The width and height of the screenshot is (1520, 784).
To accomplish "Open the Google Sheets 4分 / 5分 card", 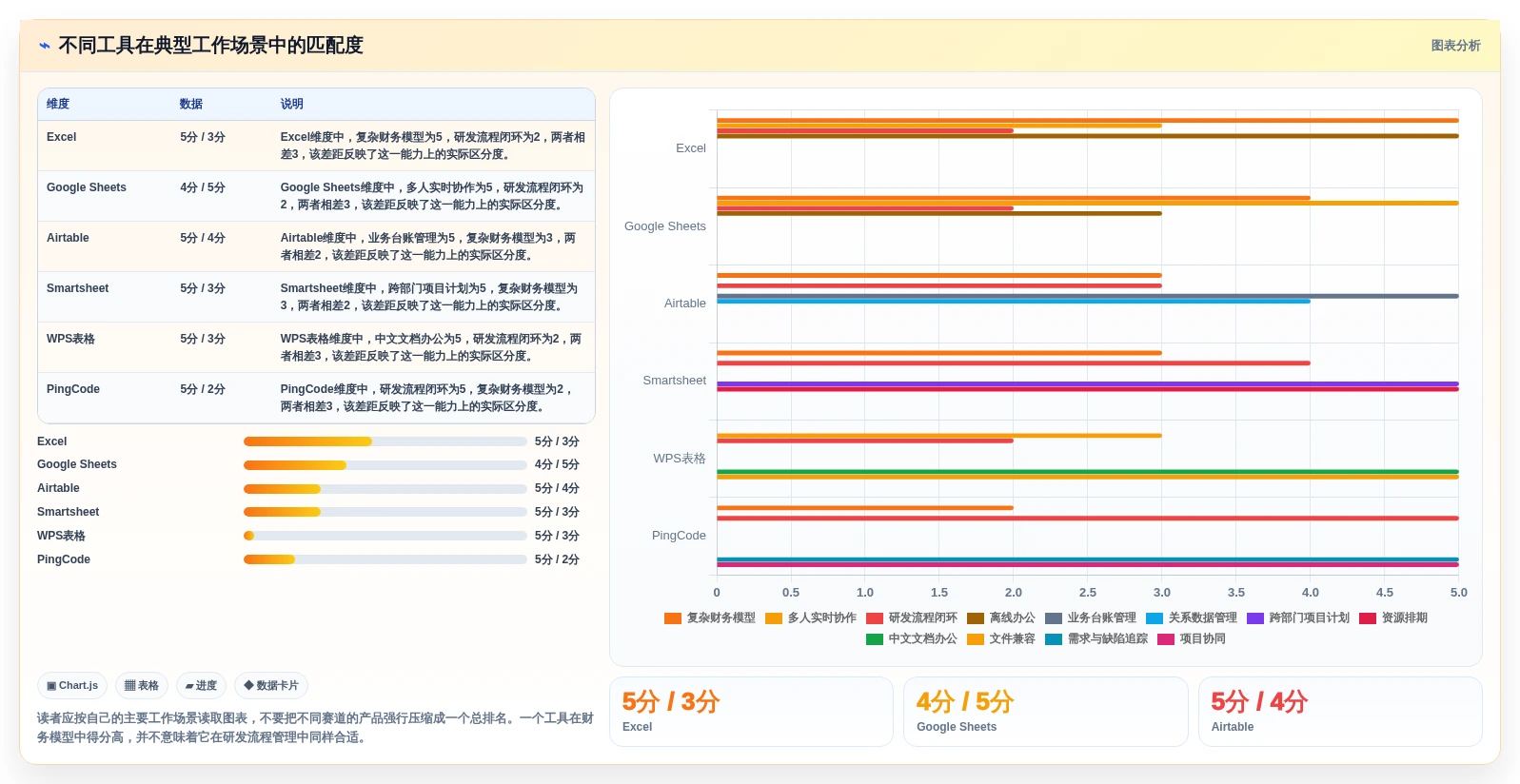I will click(x=1045, y=712).
